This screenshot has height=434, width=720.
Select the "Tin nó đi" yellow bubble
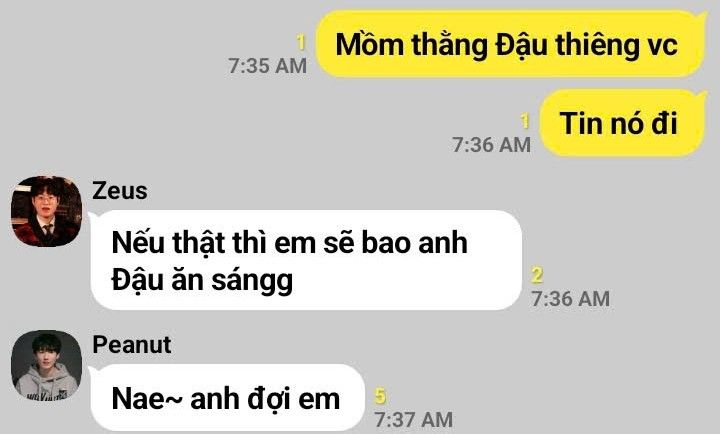pyautogui.click(x=623, y=123)
